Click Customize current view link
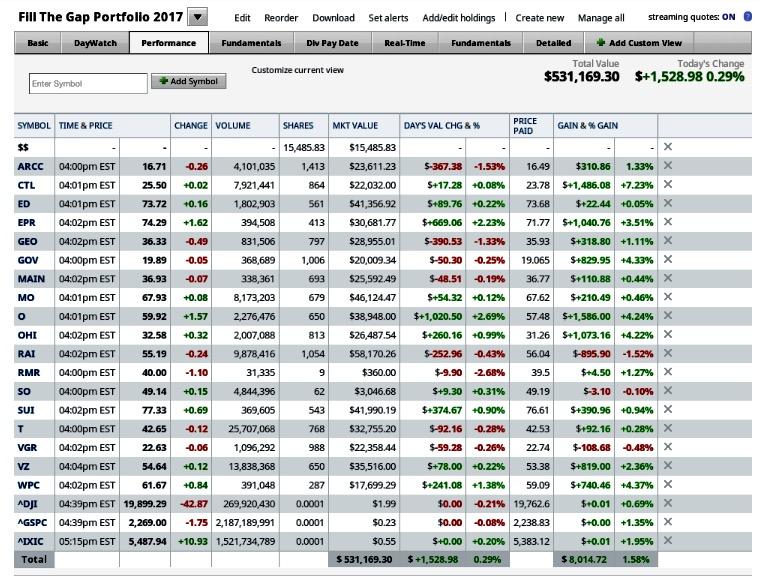Screen dimensions: 758x576 point(297,70)
